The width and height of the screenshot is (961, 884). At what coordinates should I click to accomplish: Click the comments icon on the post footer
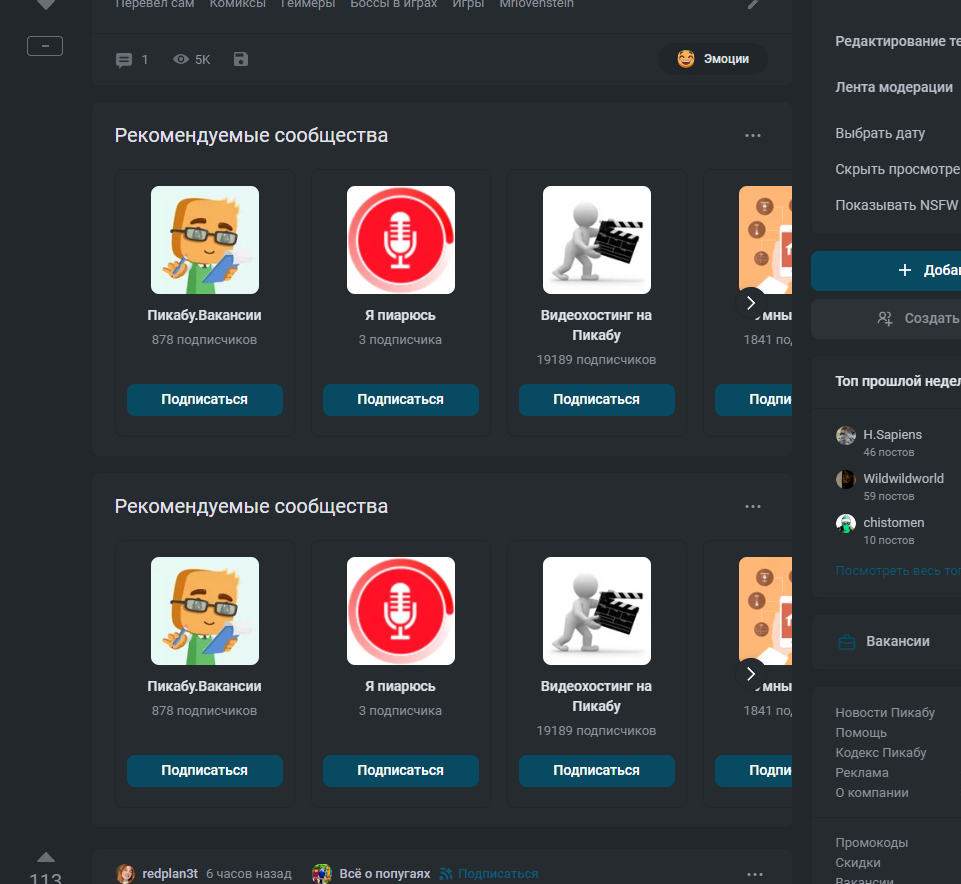(x=124, y=60)
